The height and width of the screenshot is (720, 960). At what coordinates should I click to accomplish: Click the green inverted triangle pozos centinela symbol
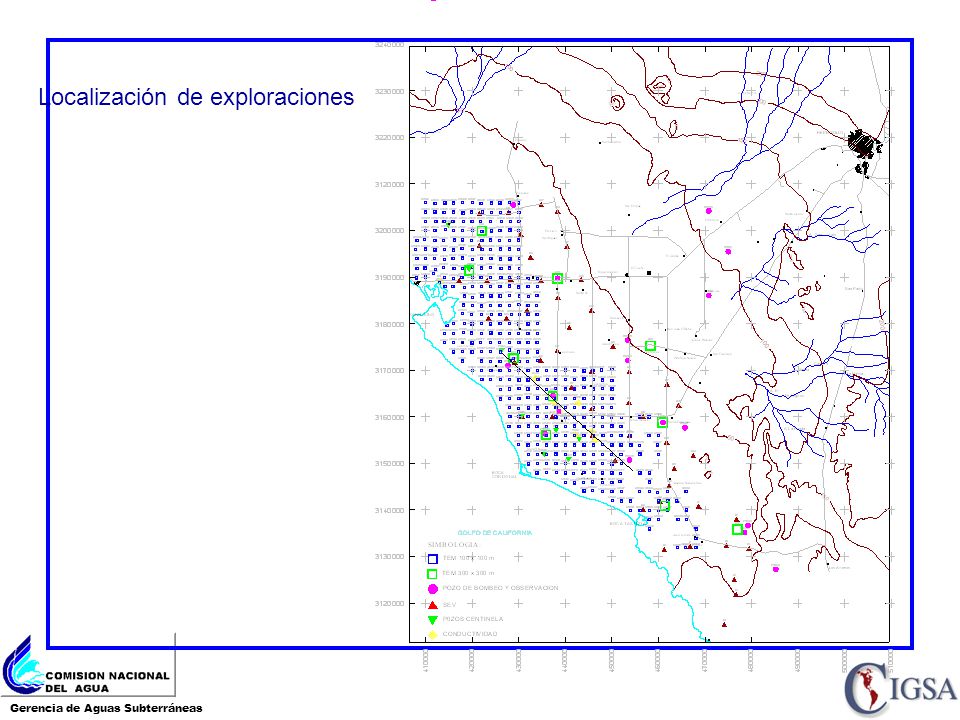(x=432, y=620)
